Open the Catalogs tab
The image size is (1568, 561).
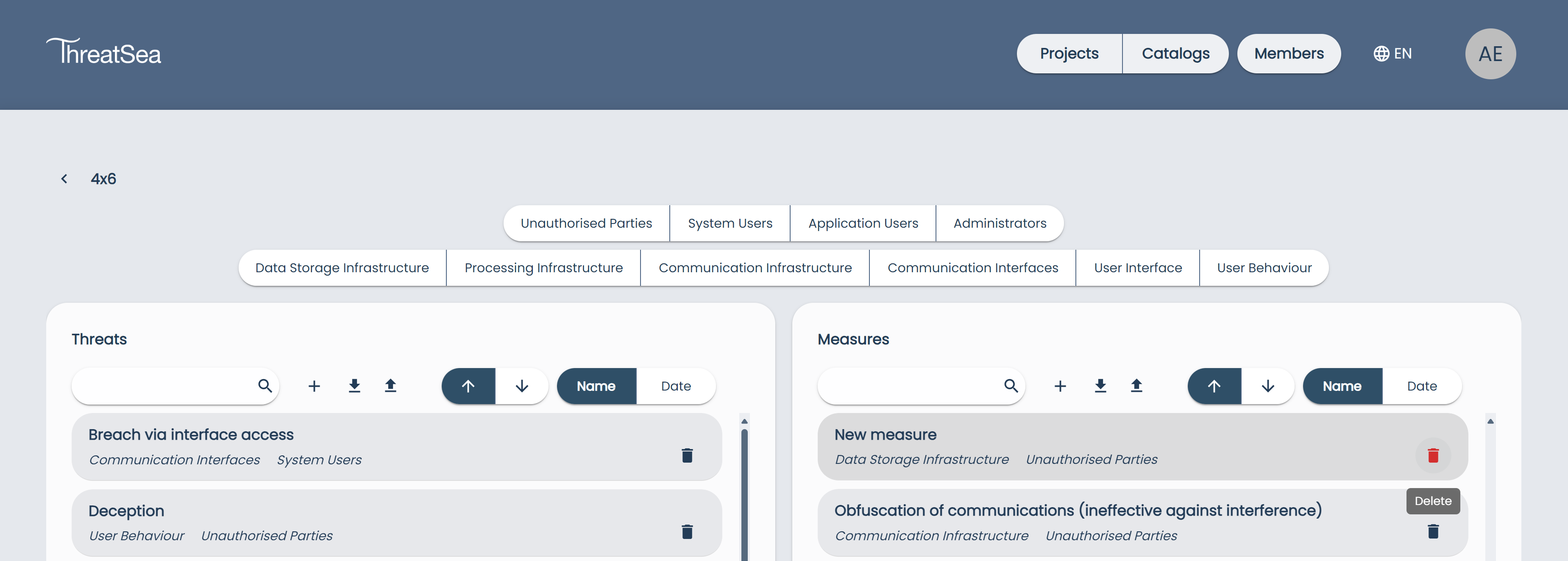[1175, 53]
